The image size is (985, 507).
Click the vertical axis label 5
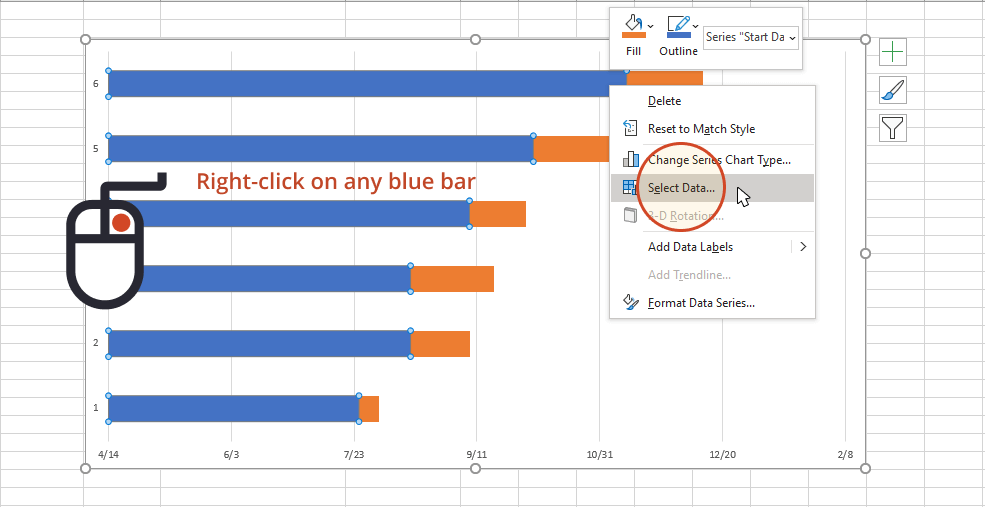pyautogui.click(x=95, y=149)
